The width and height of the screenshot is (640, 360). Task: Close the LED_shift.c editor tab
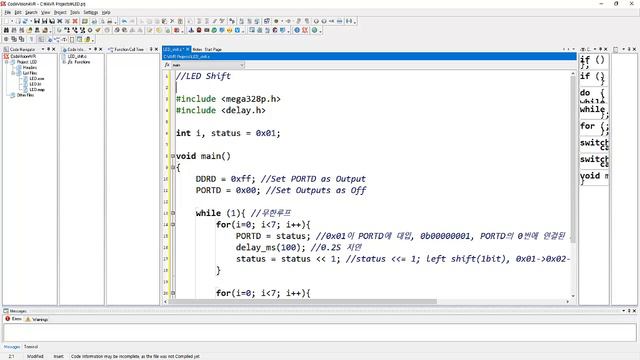coord(188,49)
